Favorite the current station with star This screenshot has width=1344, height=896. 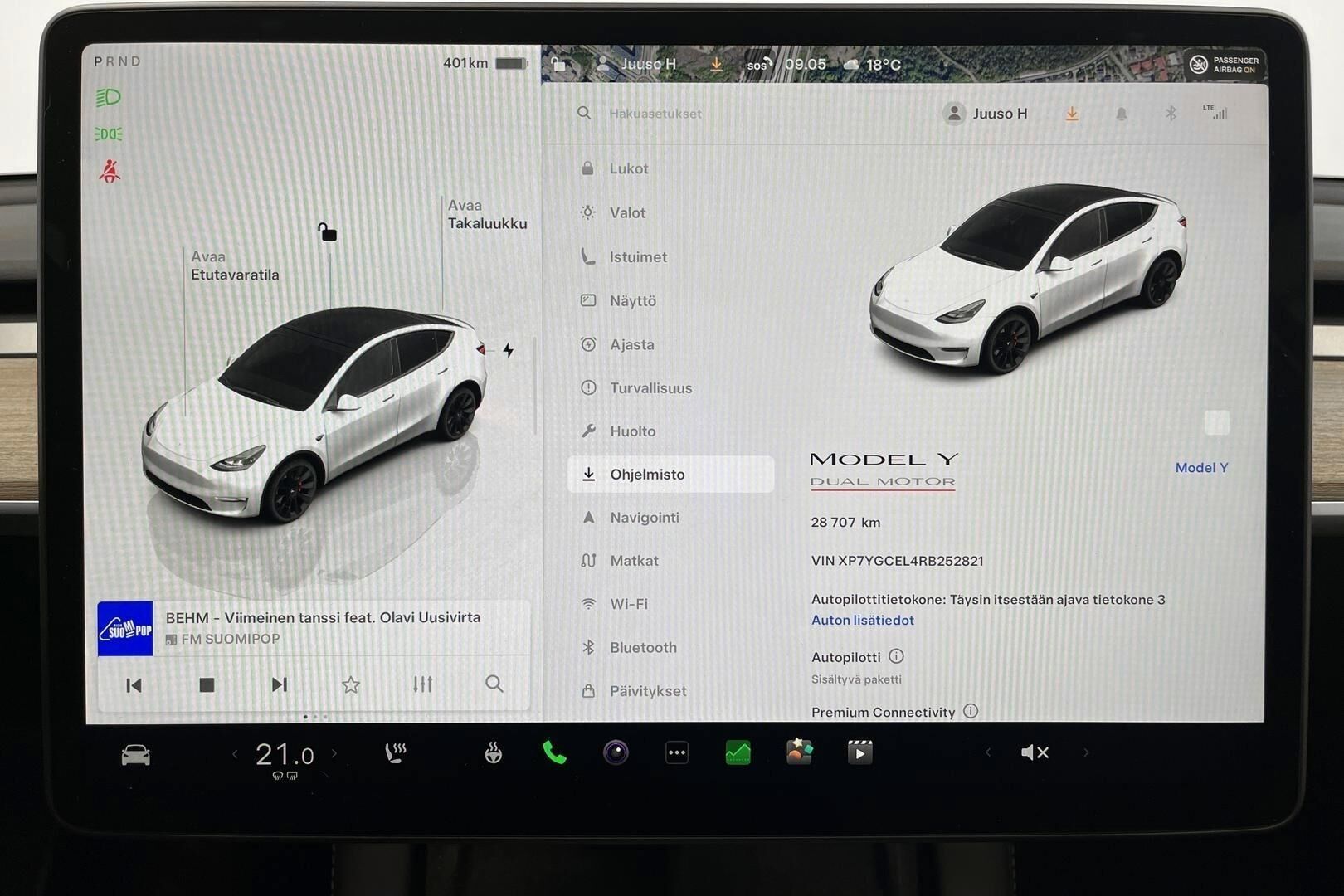[351, 684]
